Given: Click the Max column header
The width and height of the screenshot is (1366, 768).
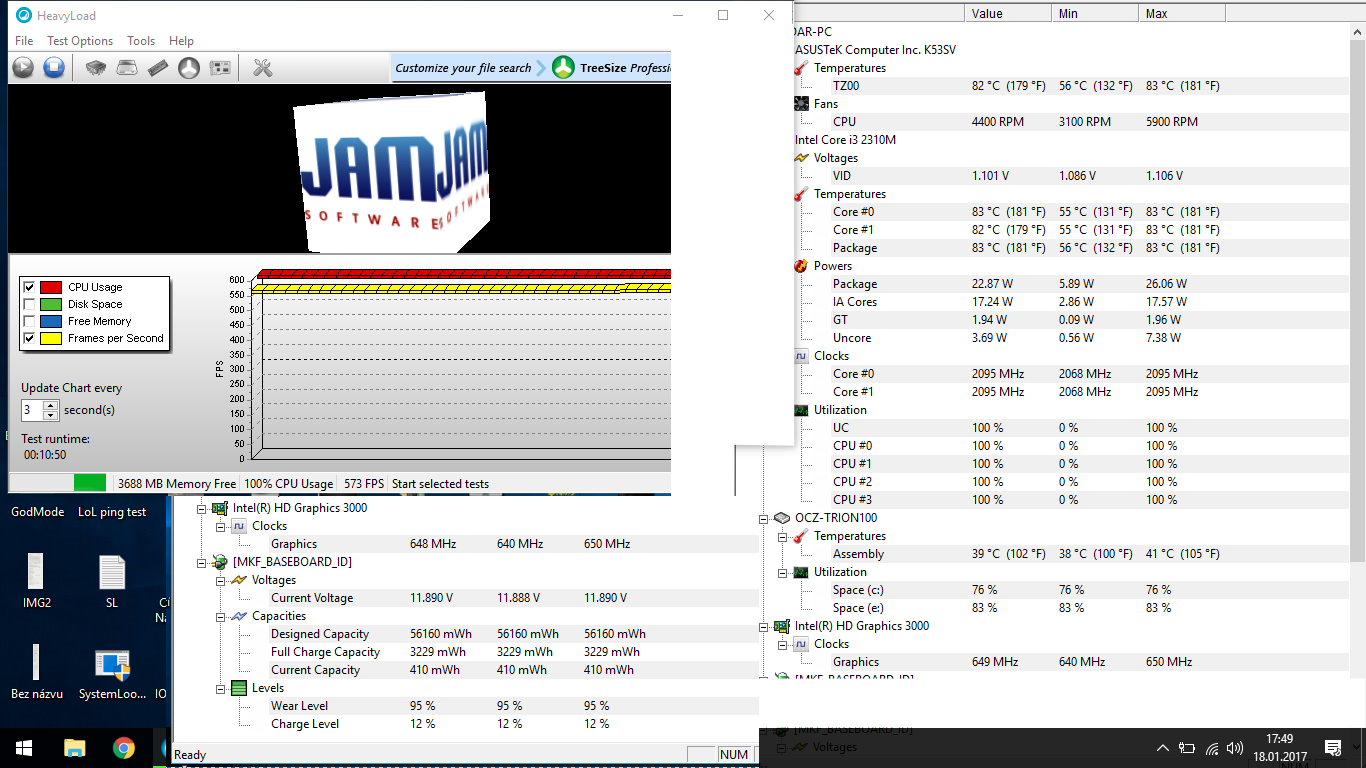Looking at the screenshot, I should [1156, 14].
